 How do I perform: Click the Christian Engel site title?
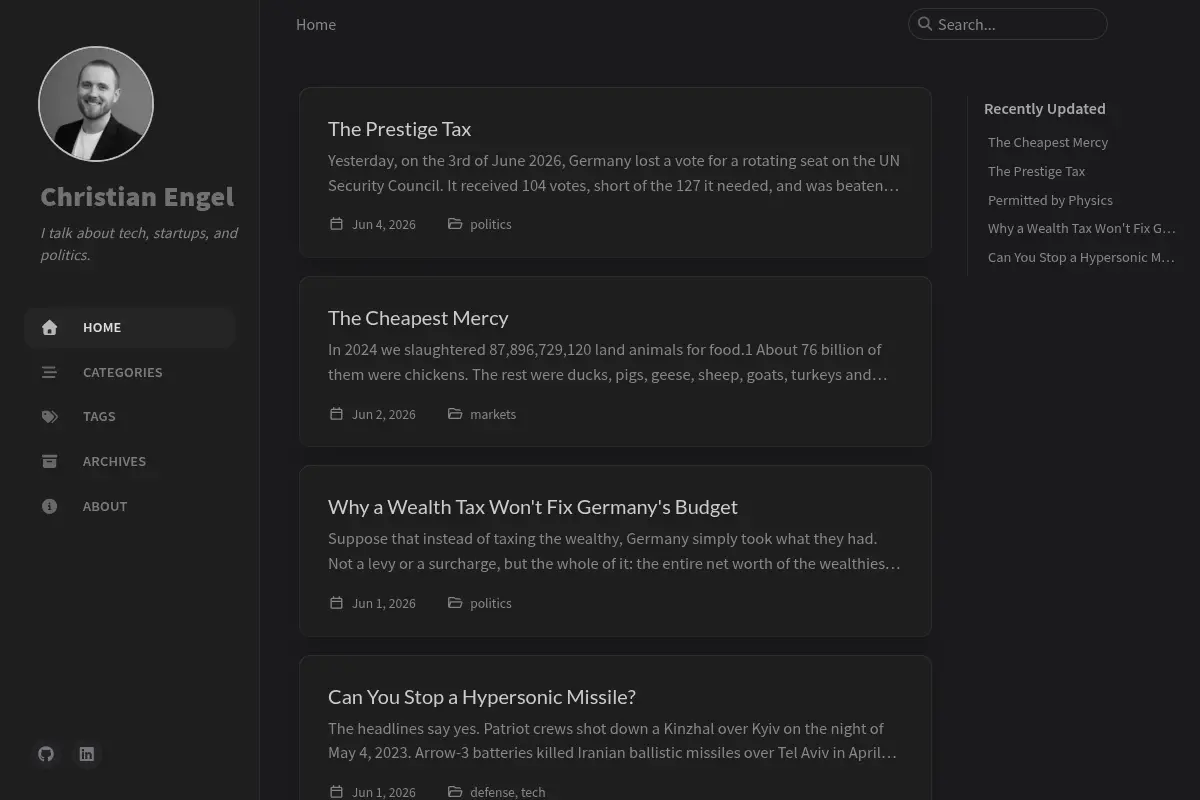(x=137, y=196)
